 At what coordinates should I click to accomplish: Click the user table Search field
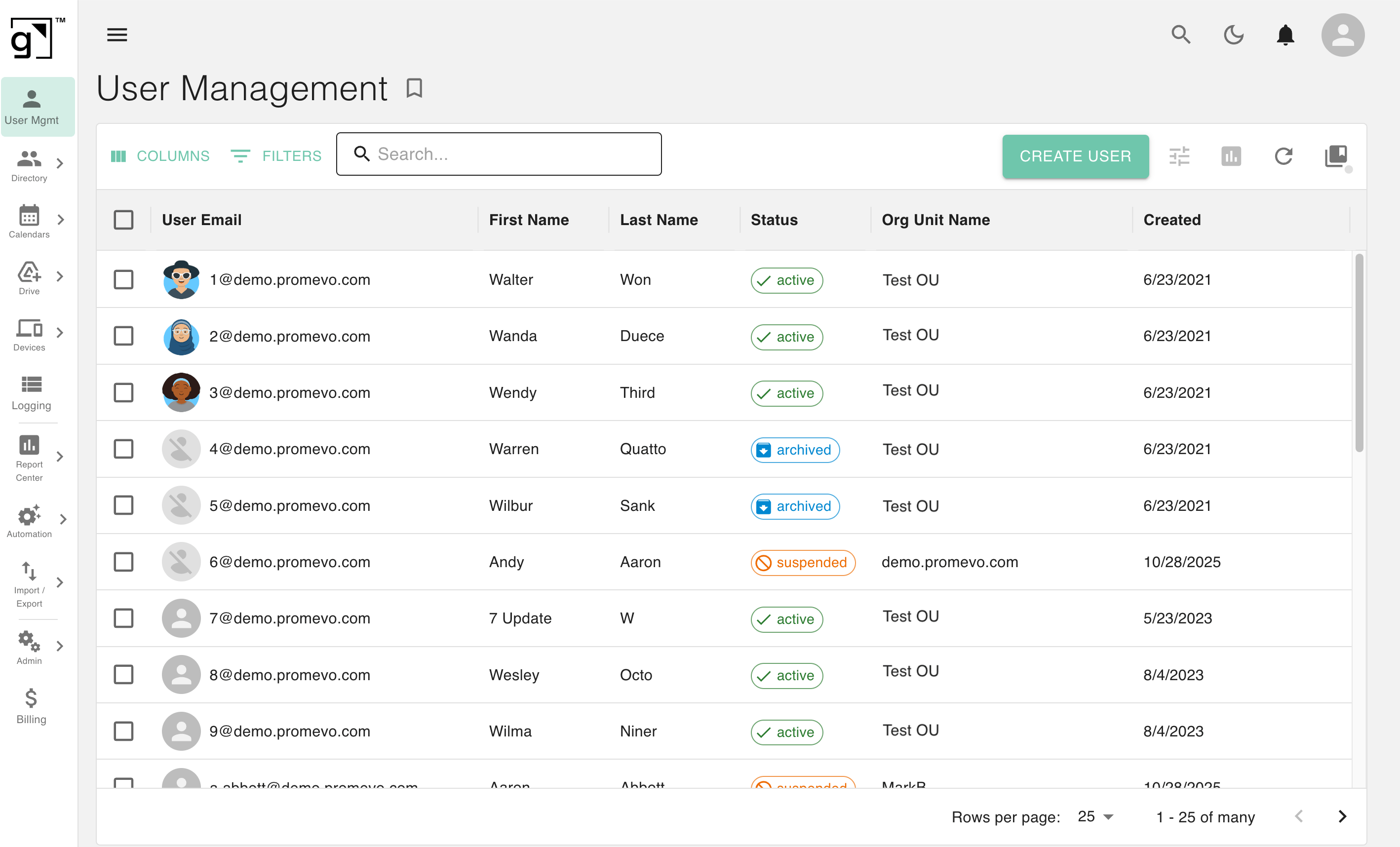(x=498, y=154)
